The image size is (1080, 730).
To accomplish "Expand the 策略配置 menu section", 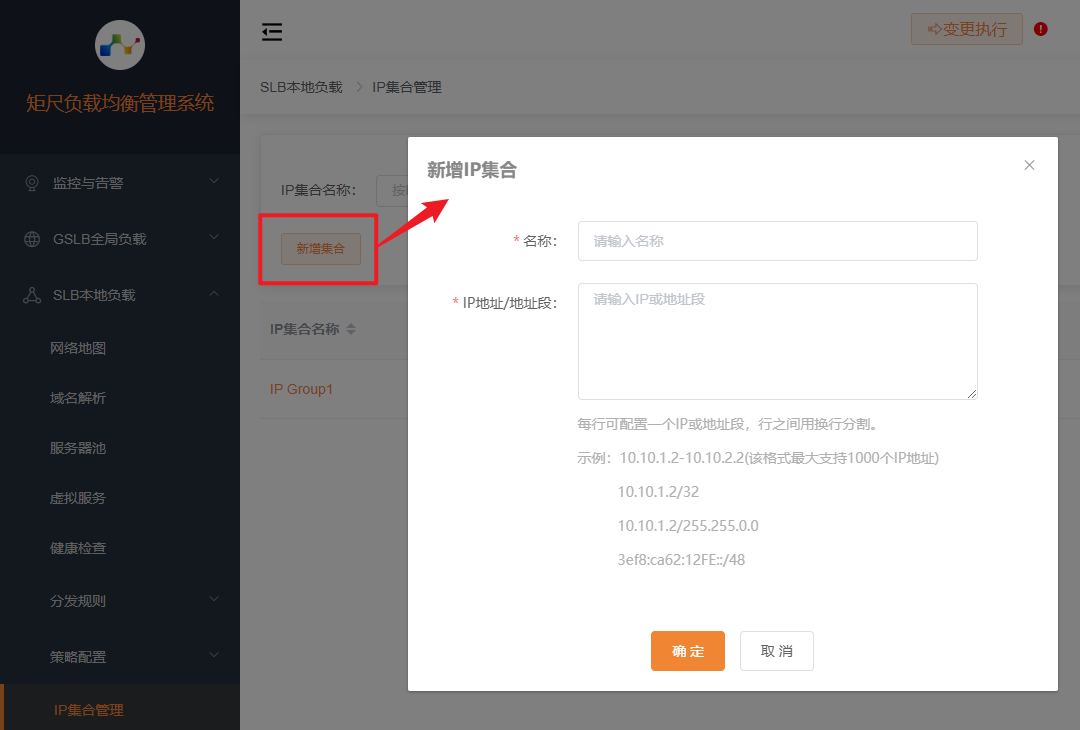I will (80, 656).
